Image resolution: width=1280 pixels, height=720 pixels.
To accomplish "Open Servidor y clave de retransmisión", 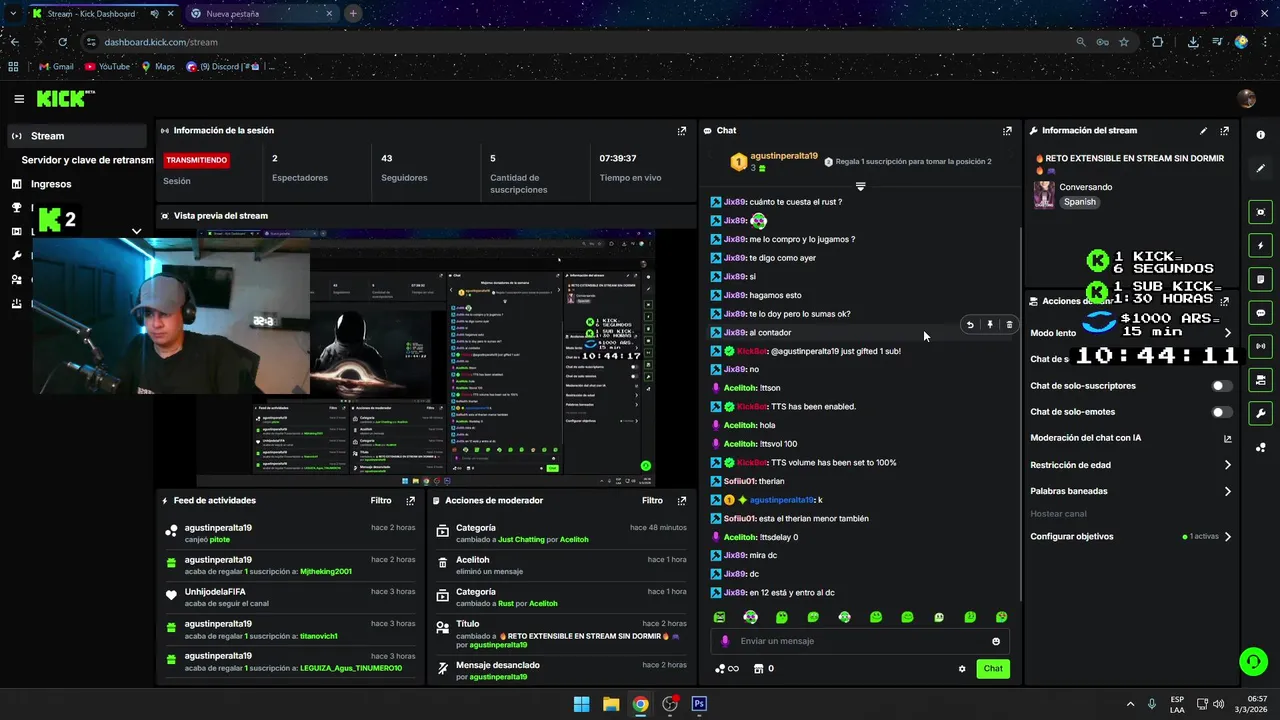I will pyautogui.click(x=87, y=160).
